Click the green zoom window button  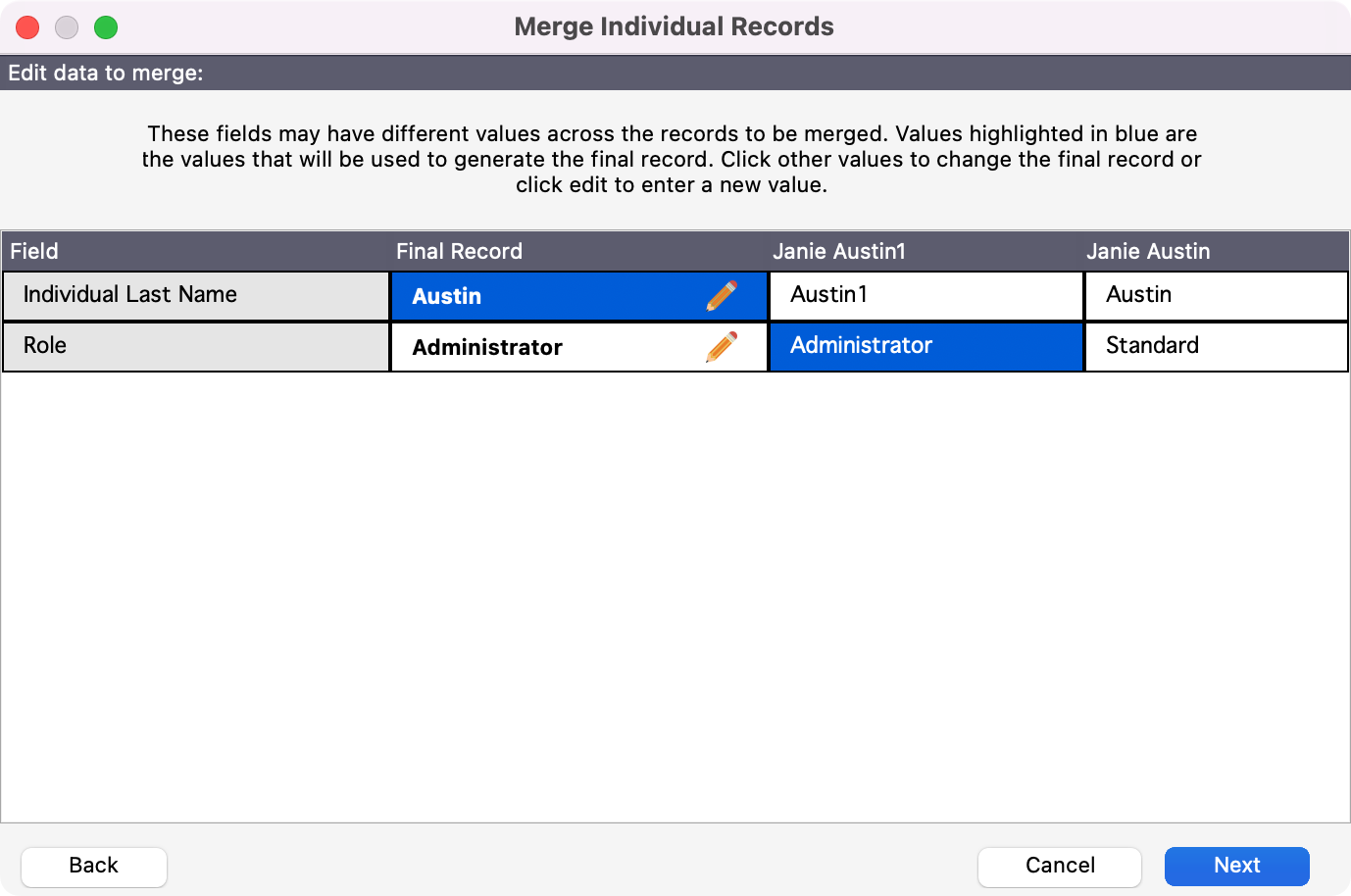pos(106,27)
